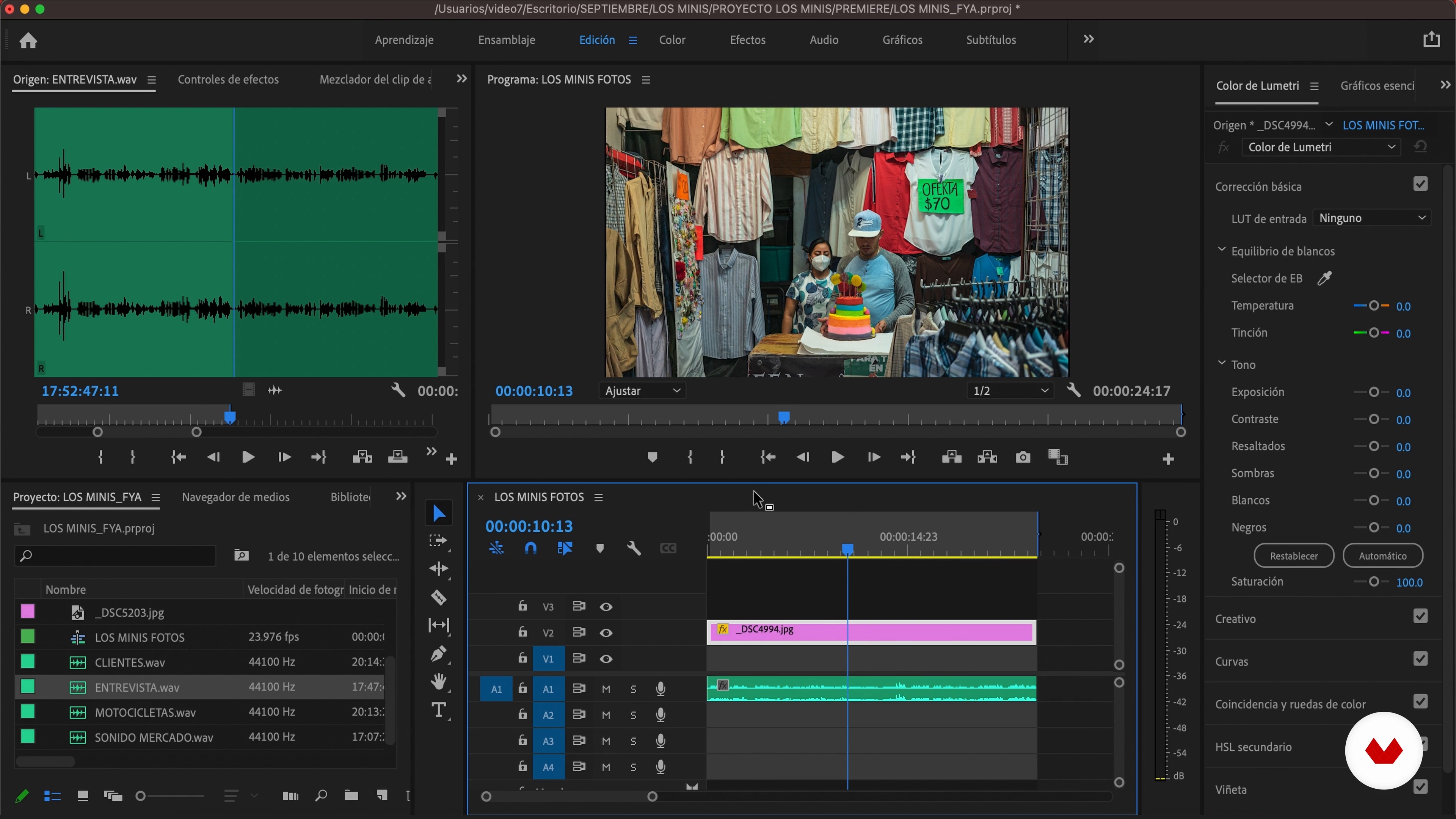
Task: Mute audio track A1
Action: click(606, 689)
